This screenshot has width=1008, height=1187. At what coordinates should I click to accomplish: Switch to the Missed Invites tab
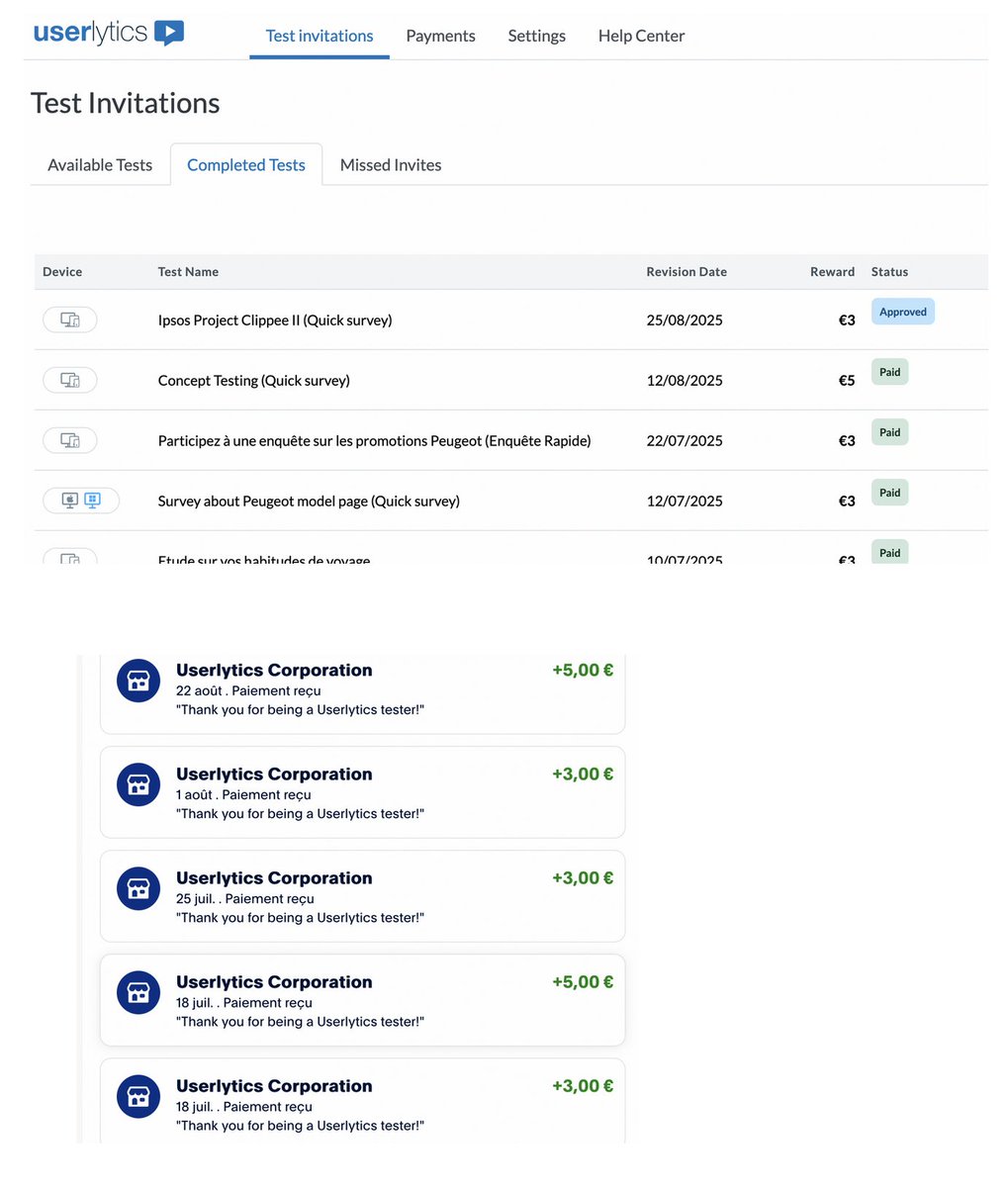(391, 165)
